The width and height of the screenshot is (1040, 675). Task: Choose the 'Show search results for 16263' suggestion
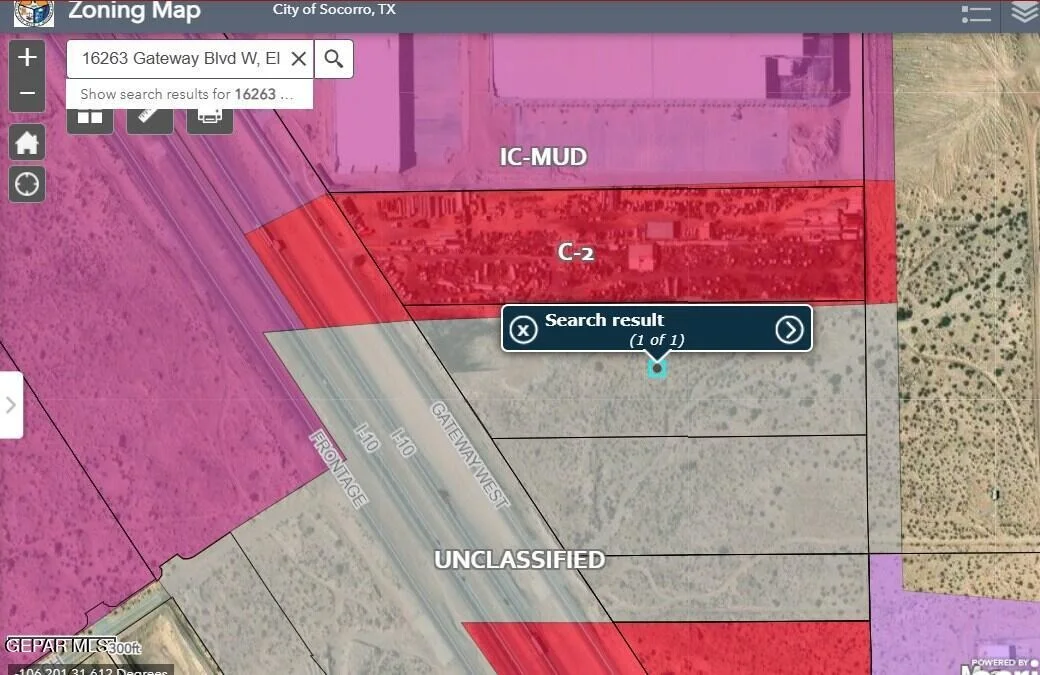pyautogui.click(x=190, y=94)
